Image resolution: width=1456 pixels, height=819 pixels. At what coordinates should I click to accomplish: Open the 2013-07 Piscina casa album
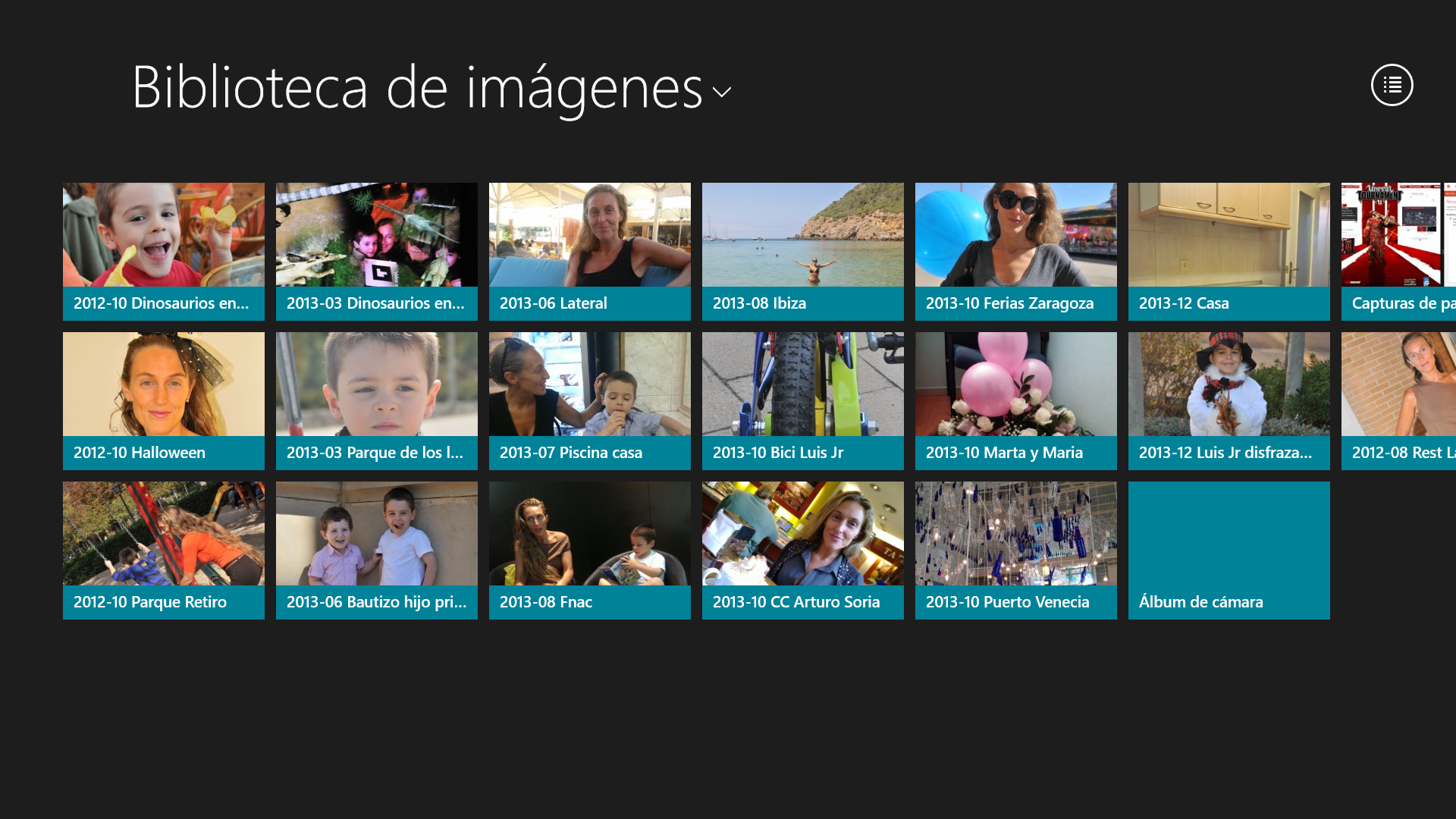(x=590, y=400)
